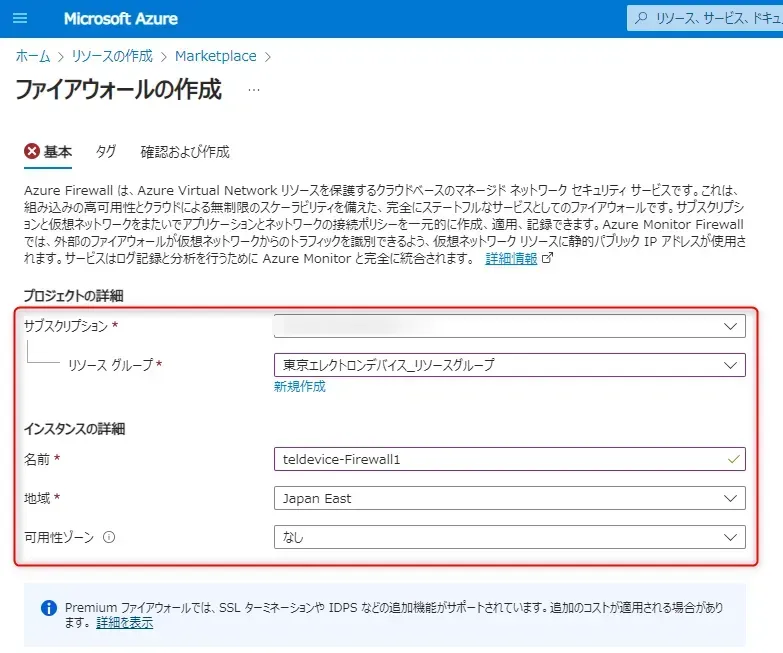The image size is (783, 653).
Task: Click the red error icon on 基本 tab
Action: point(32,152)
